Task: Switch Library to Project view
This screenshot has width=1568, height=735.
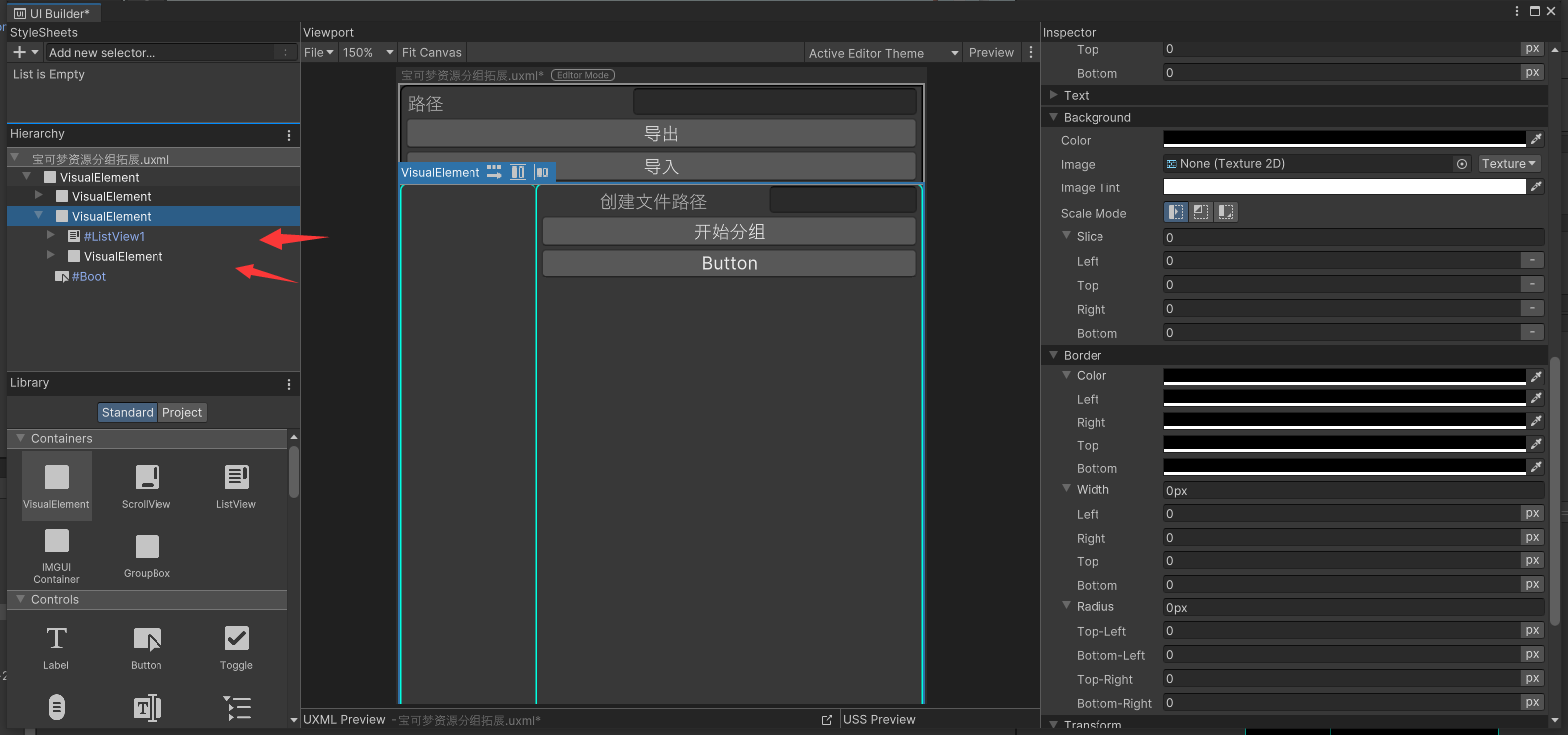Action: [182, 412]
